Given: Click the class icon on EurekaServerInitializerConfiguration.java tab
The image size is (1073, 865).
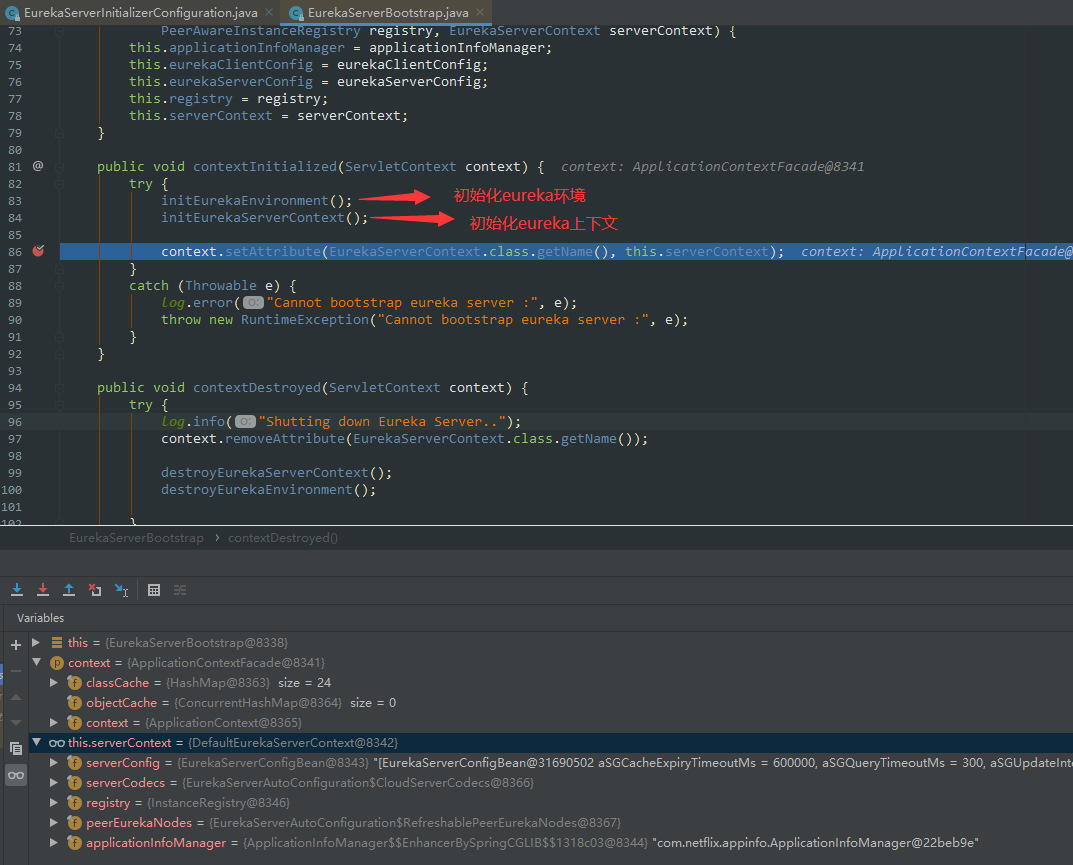Looking at the screenshot, I should click(x=12, y=13).
